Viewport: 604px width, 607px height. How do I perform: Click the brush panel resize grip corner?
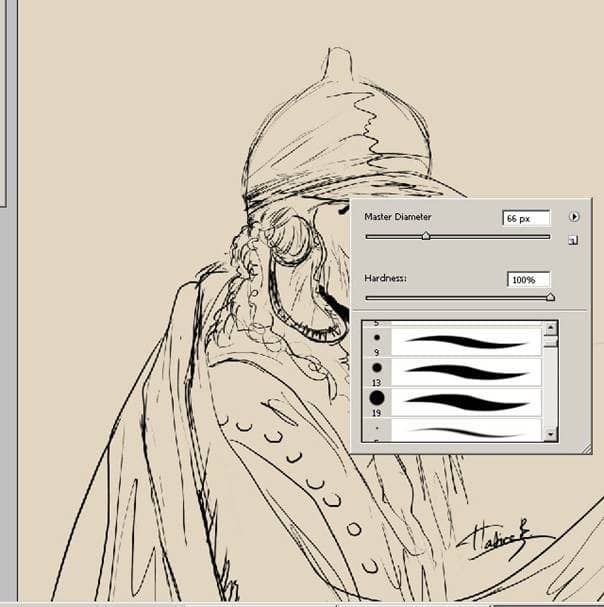click(x=586, y=448)
